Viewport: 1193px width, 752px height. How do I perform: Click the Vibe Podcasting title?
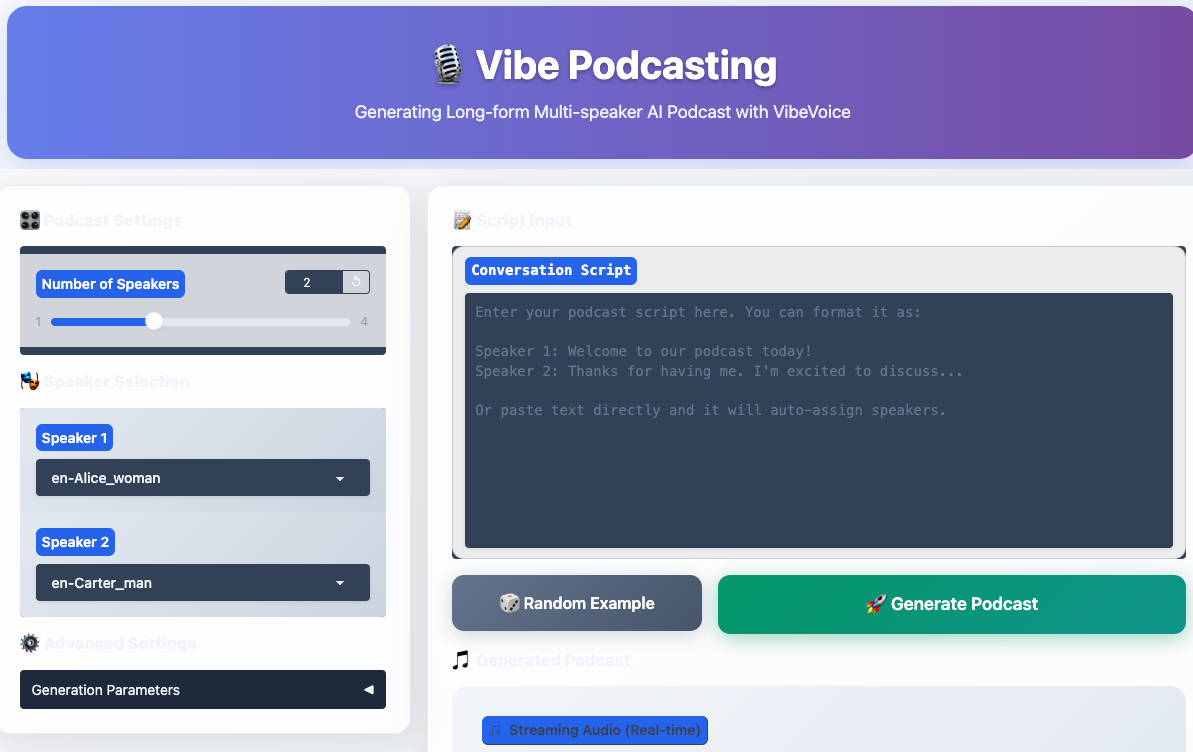click(x=625, y=65)
